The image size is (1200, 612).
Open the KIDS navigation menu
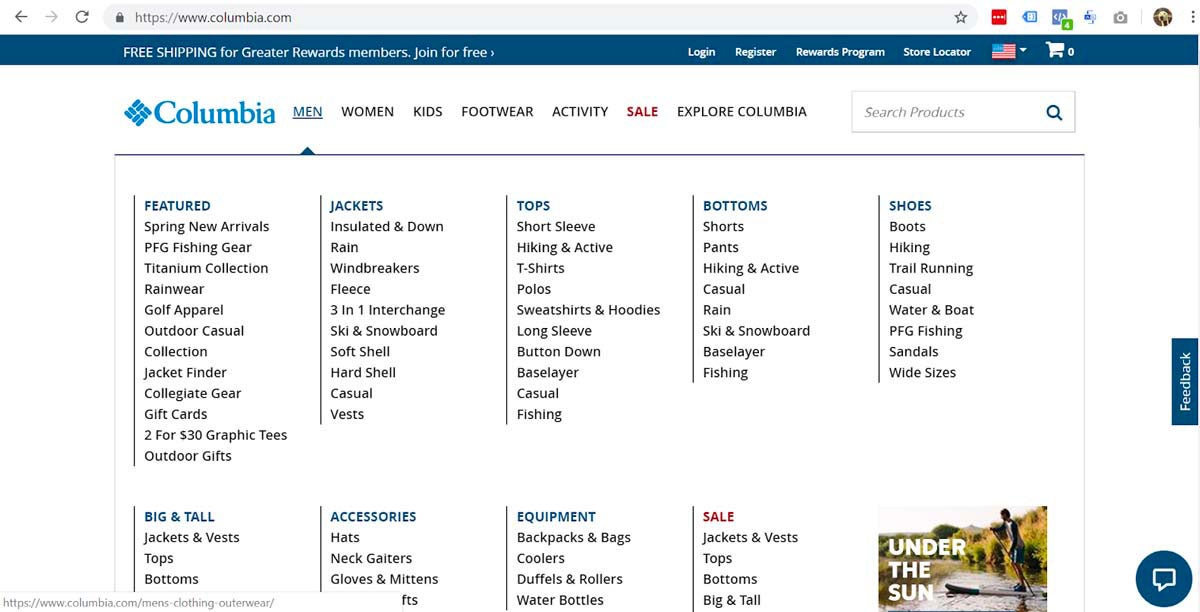coord(427,111)
